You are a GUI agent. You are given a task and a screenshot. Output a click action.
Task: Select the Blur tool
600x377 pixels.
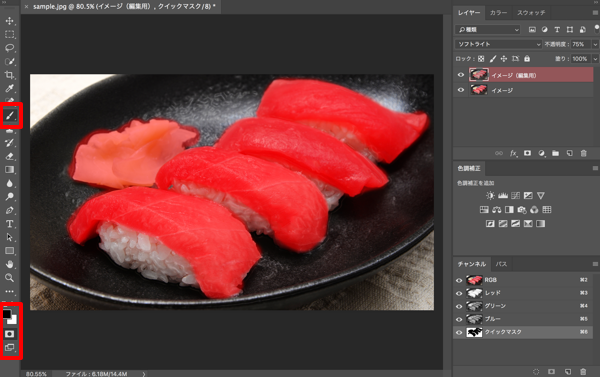10,183
